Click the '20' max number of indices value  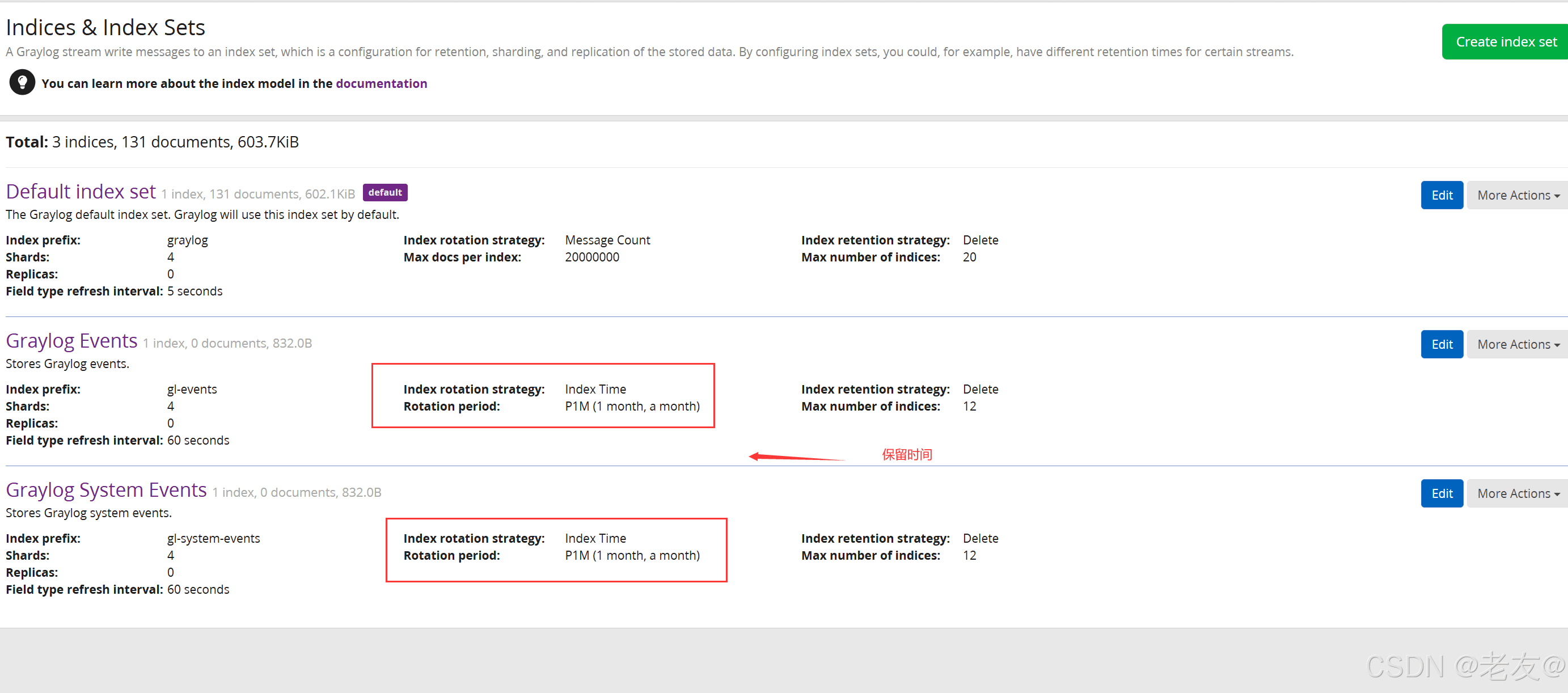(x=969, y=257)
